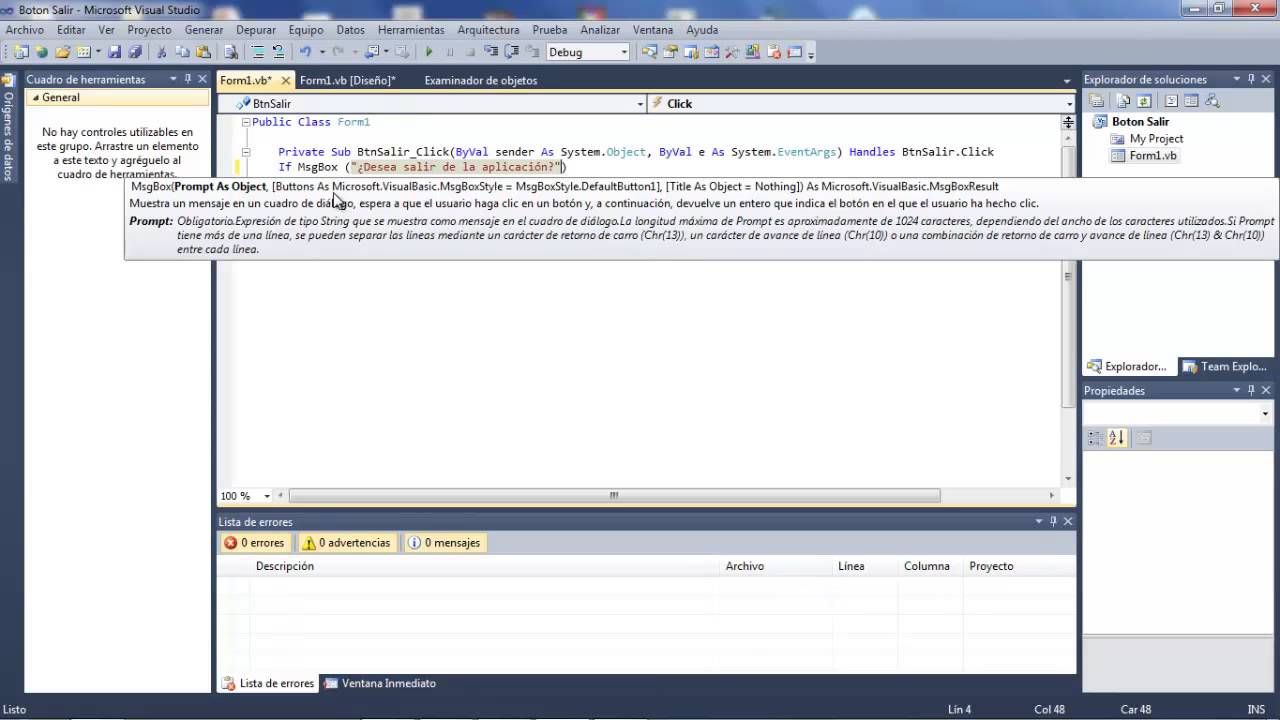Image resolution: width=1280 pixels, height=720 pixels.
Task: Open the BtnSalir class name dropdown
Action: click(x=432, y=103)
